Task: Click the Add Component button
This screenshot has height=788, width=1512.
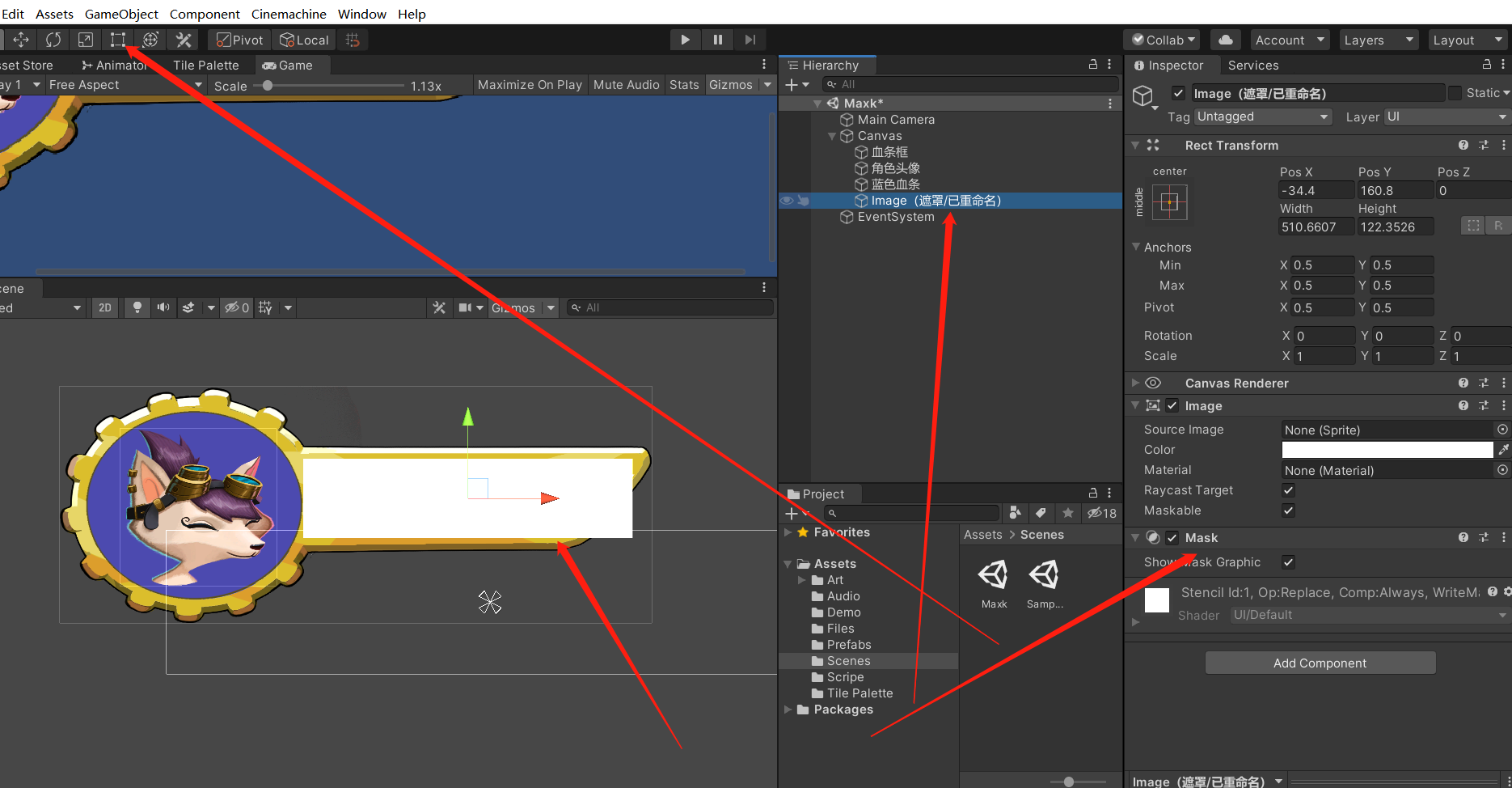Action: pos(1320,663)
